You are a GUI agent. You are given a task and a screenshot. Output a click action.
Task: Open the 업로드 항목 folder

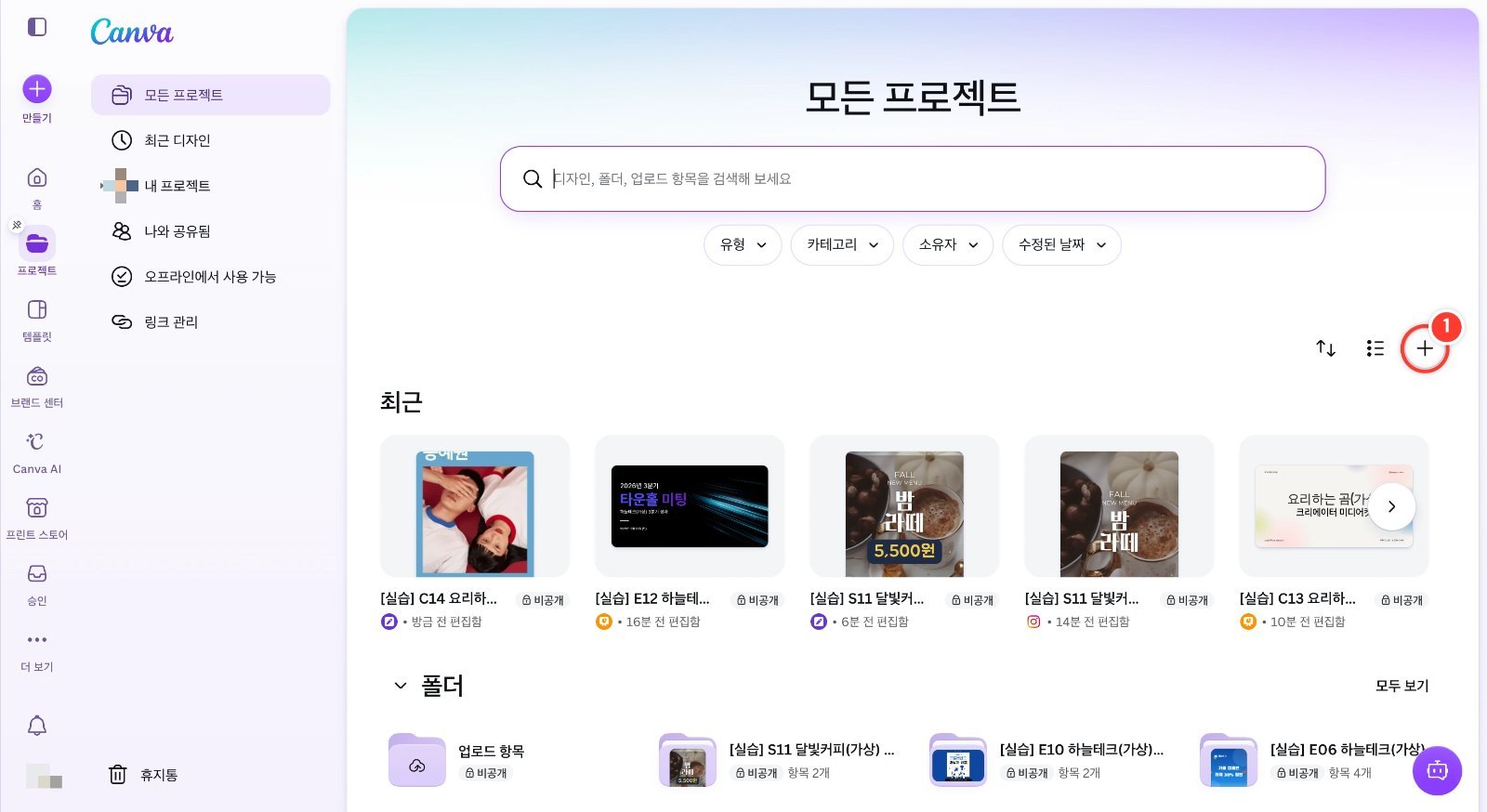[x=458, y=761]
